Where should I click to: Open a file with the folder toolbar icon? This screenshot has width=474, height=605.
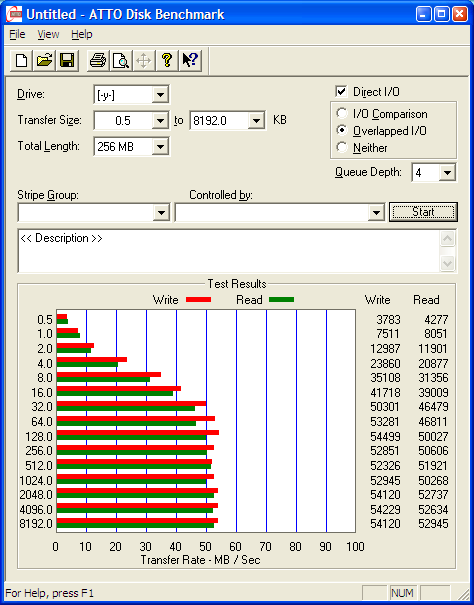(x=44, y=60)
